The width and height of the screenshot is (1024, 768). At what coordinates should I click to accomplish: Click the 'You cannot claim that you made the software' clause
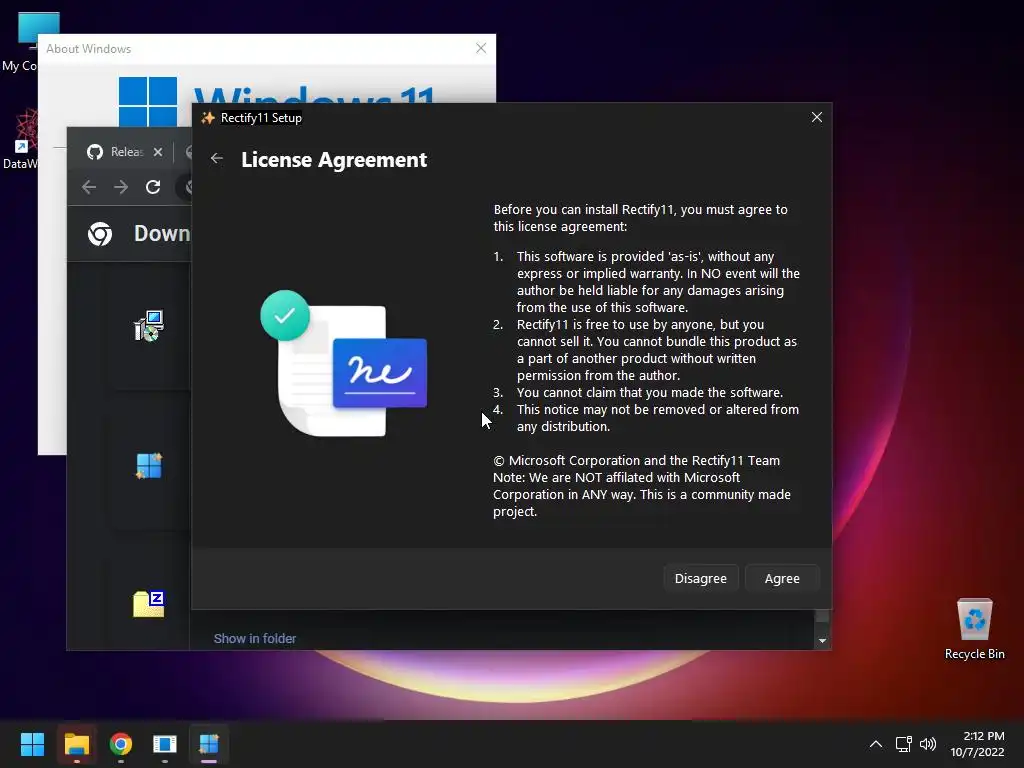(649, 392)
